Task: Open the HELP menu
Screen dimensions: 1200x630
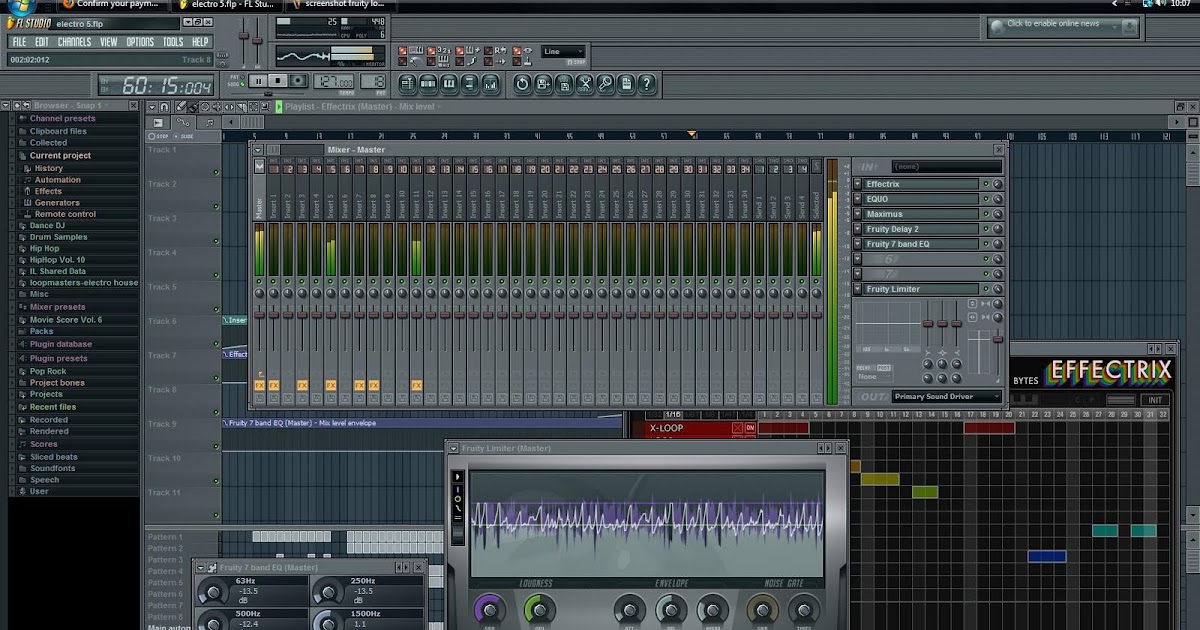Action: 200,42
